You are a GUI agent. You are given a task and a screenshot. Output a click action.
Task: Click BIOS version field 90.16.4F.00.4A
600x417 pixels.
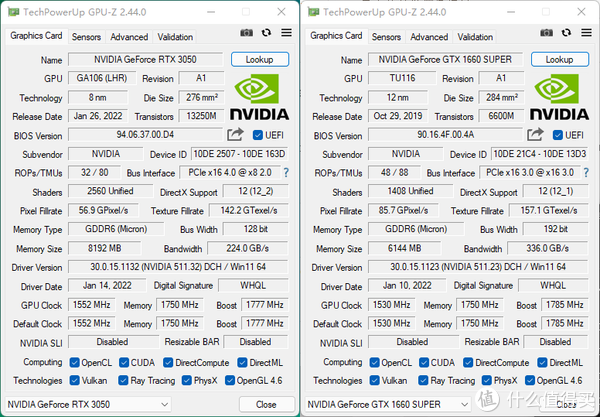(x=445, y=135)
